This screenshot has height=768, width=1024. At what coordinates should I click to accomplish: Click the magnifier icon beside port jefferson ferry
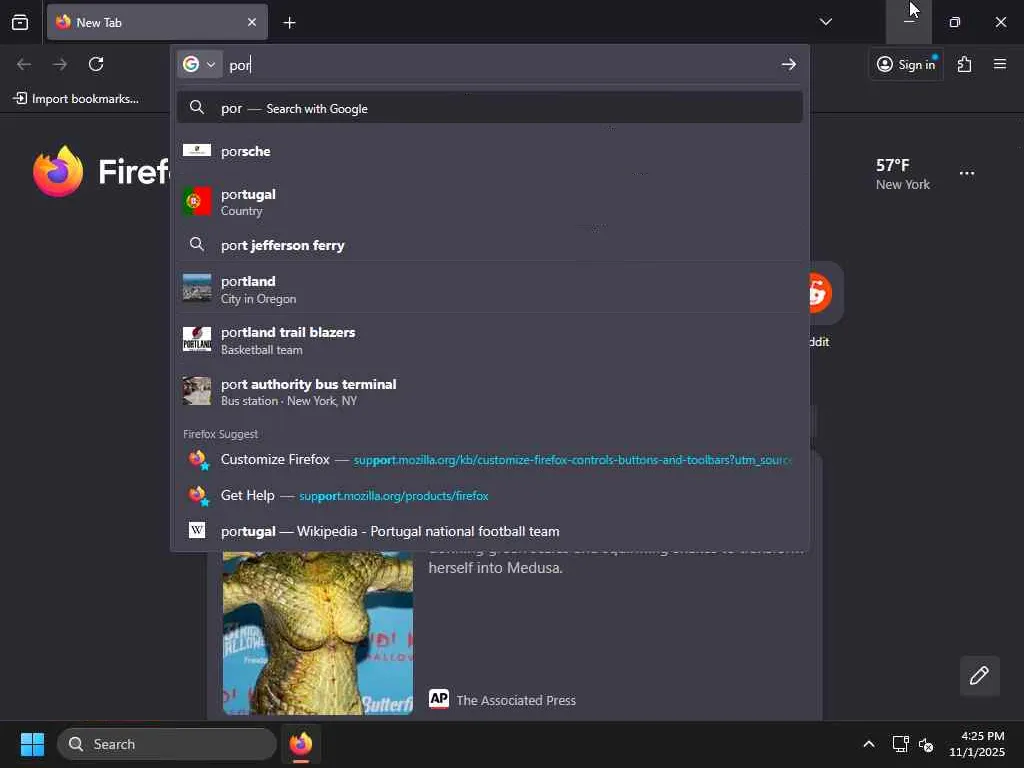[197, 244]
